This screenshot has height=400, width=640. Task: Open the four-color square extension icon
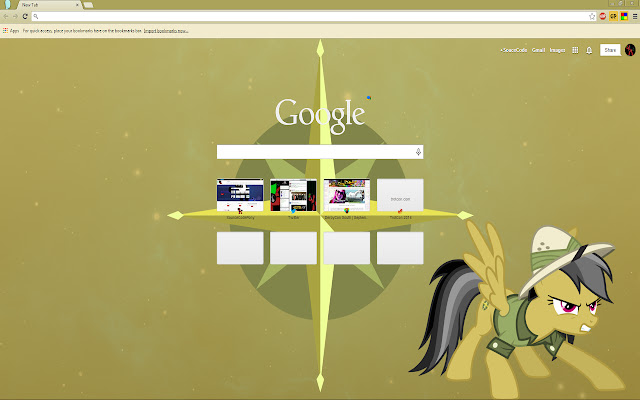pyautogui.click(x=624, y=16)
